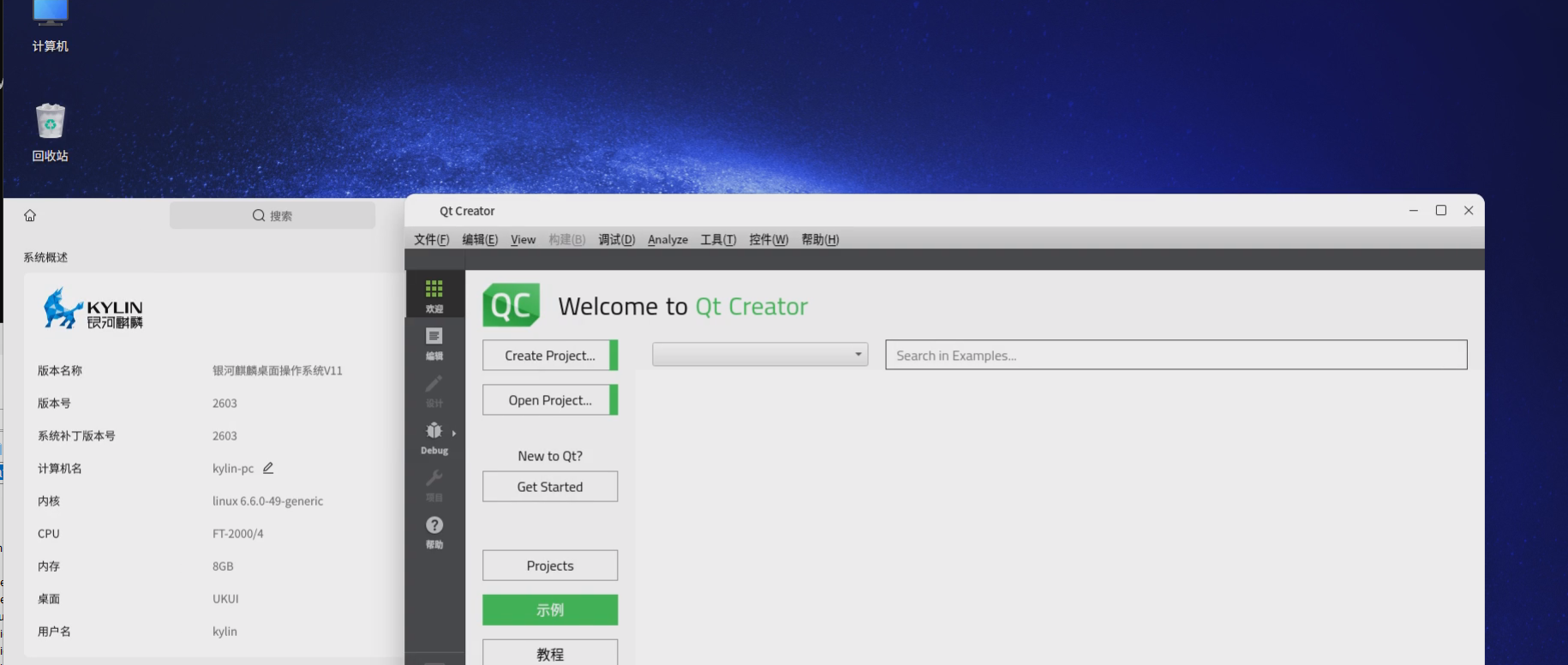Viewport: 1568px width, 665px height.
Task: Click the 搜索 search box in system window
Action: 272,216
